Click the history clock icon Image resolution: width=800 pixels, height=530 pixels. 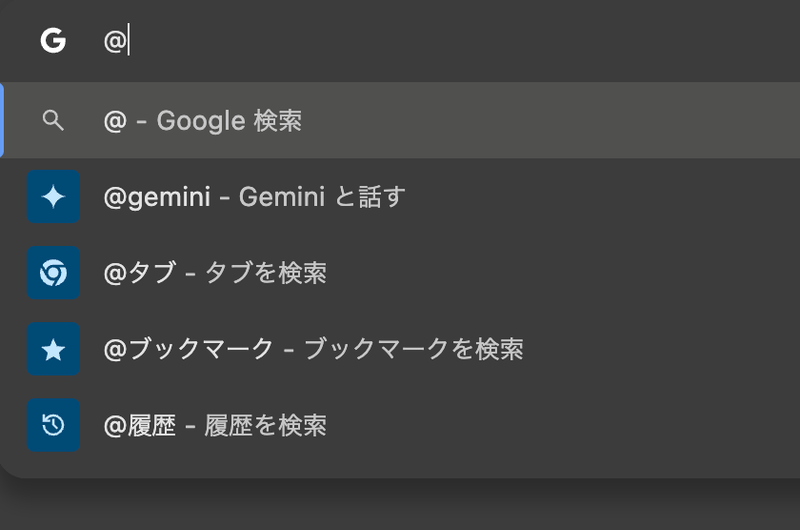tap(53, 425)
